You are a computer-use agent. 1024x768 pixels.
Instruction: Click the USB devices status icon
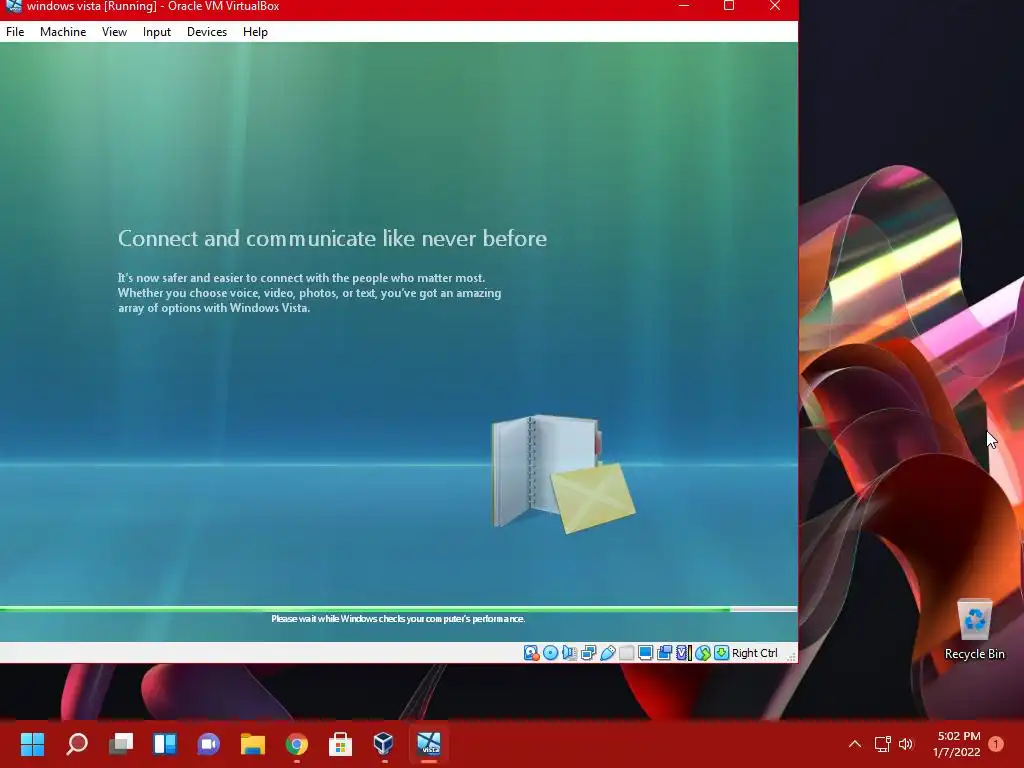click(607, 653)
